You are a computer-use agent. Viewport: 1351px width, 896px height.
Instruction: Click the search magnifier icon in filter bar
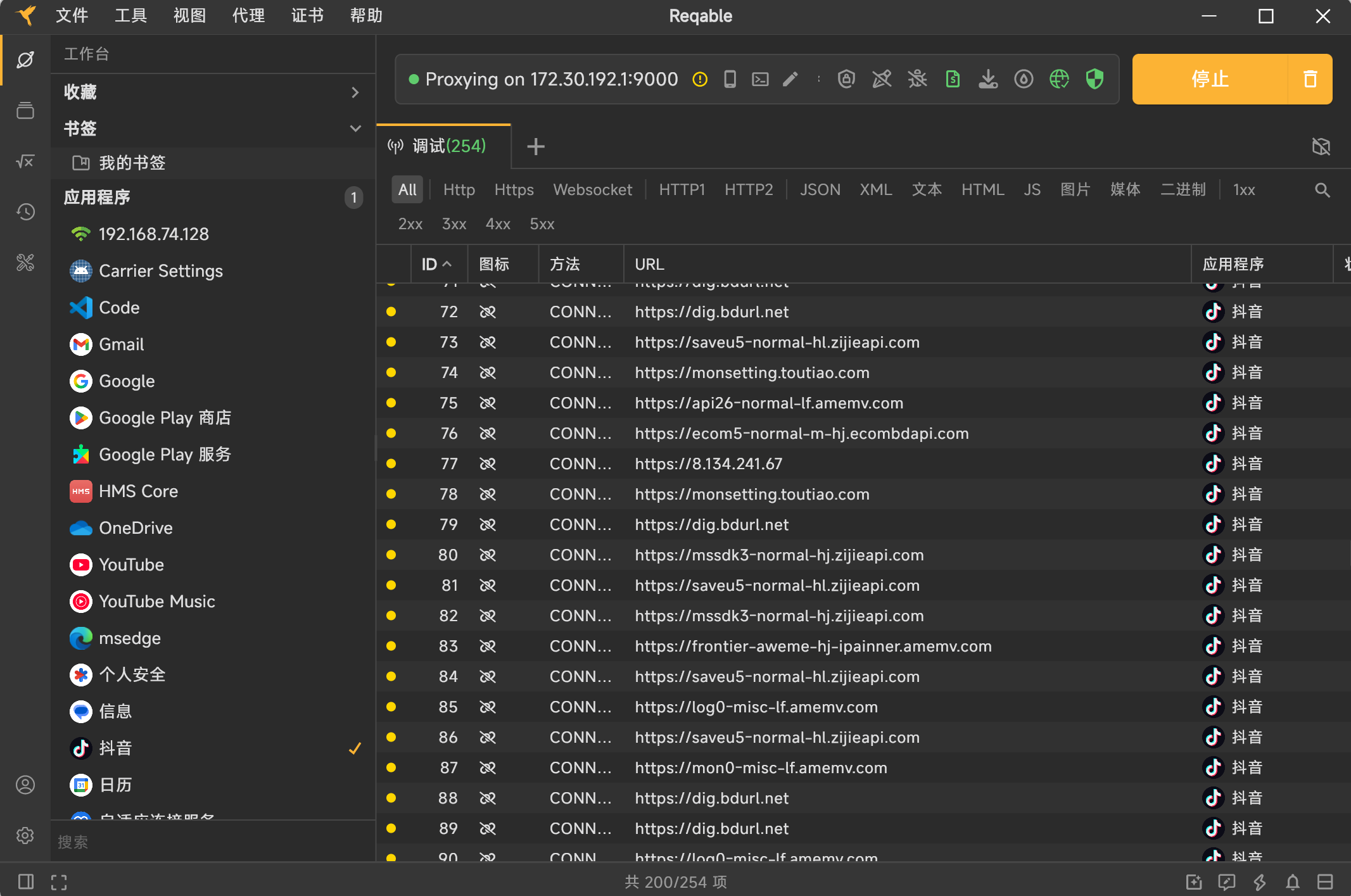[x=1322, y=190]
